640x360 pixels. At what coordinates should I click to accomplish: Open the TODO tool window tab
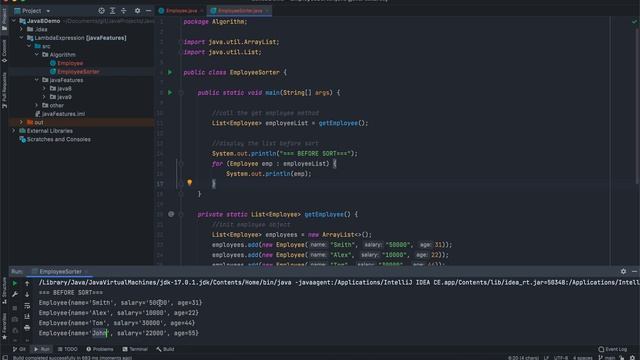pyautogui.click(x=67, y=349)
